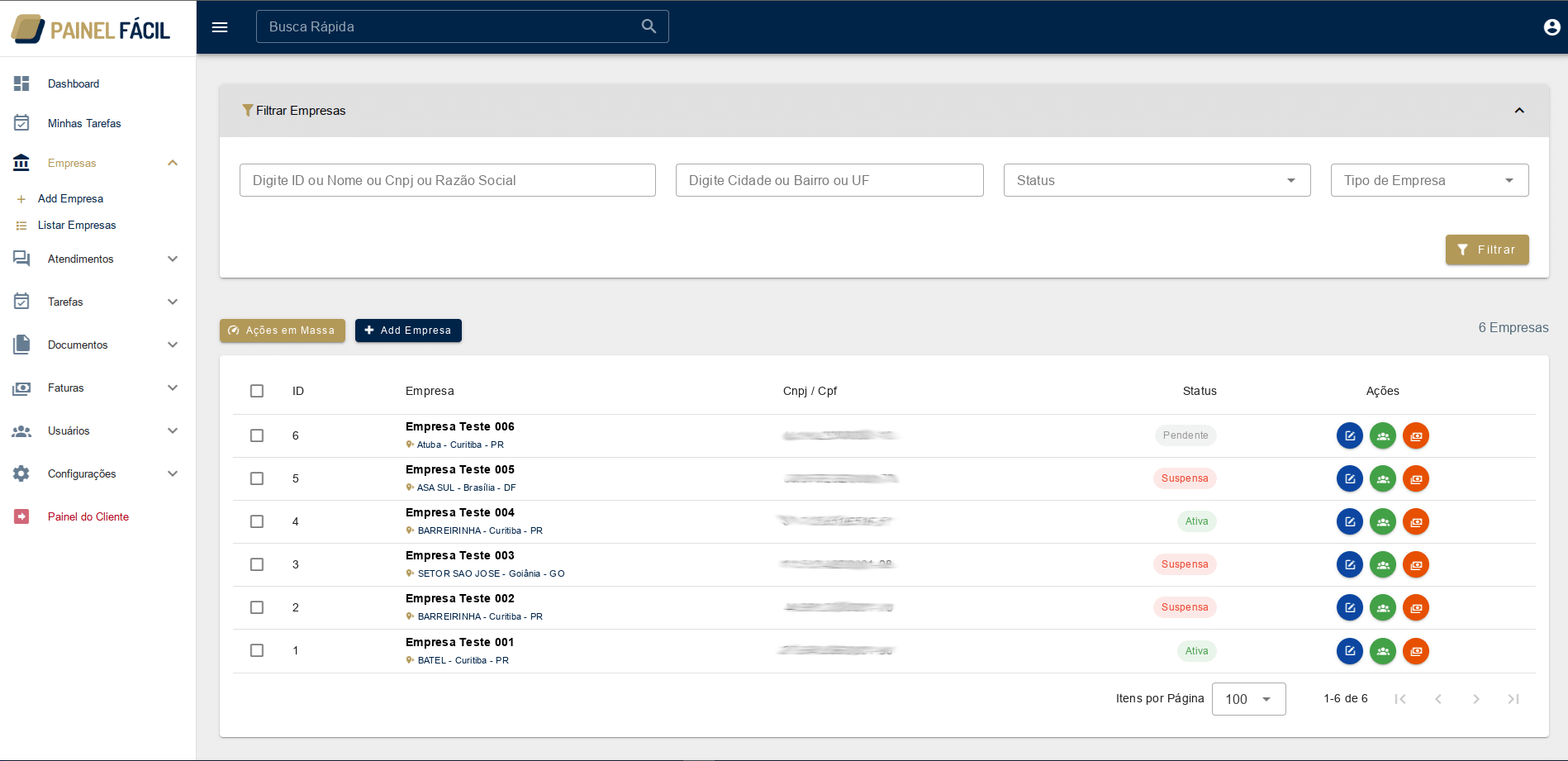
Task: Select the checkbox for Empresa Teste 003
Action: pyautogui.click(x=257, y=564)
